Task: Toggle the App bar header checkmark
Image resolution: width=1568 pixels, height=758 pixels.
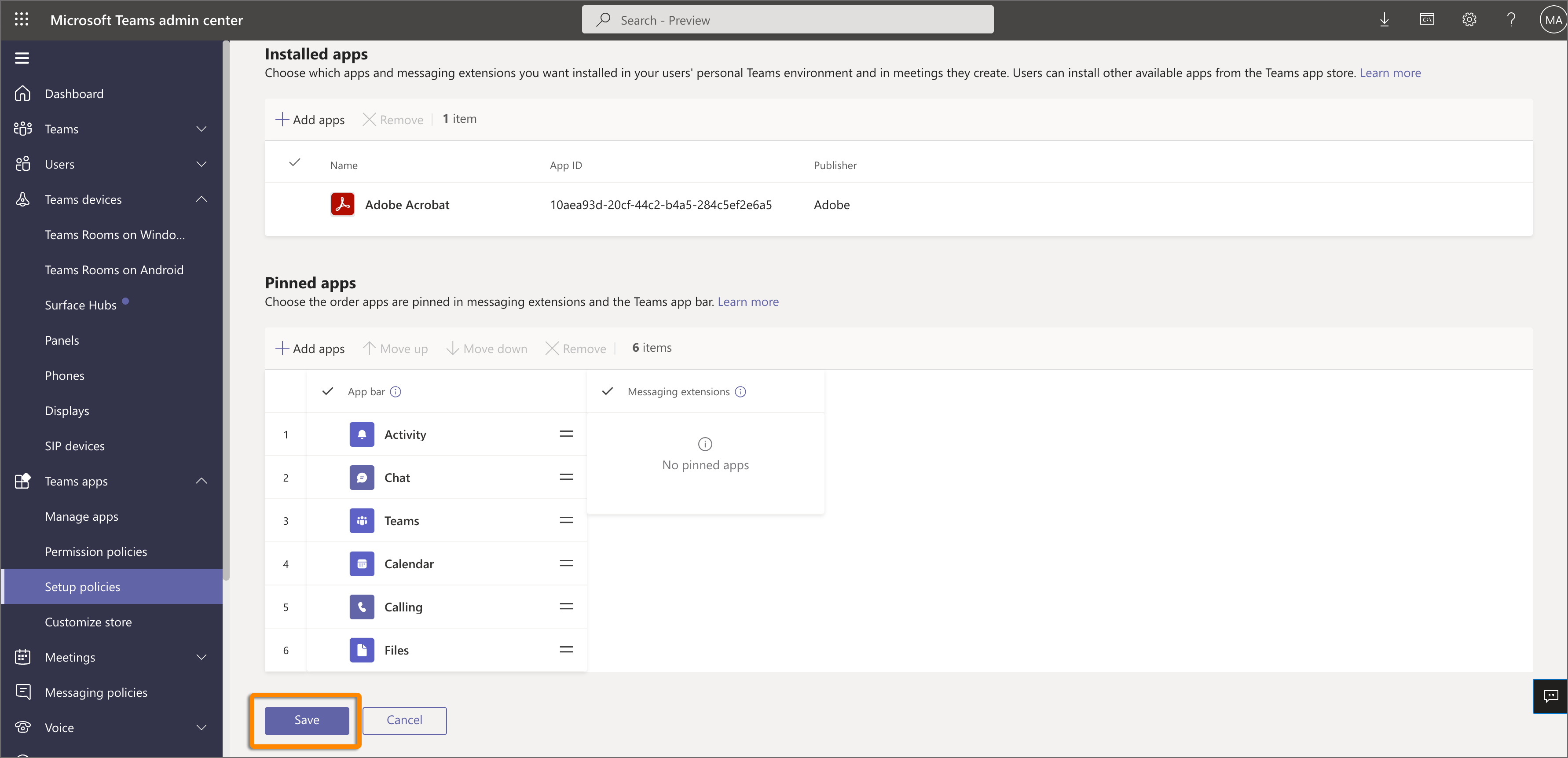Action: [x=327, y=391]
